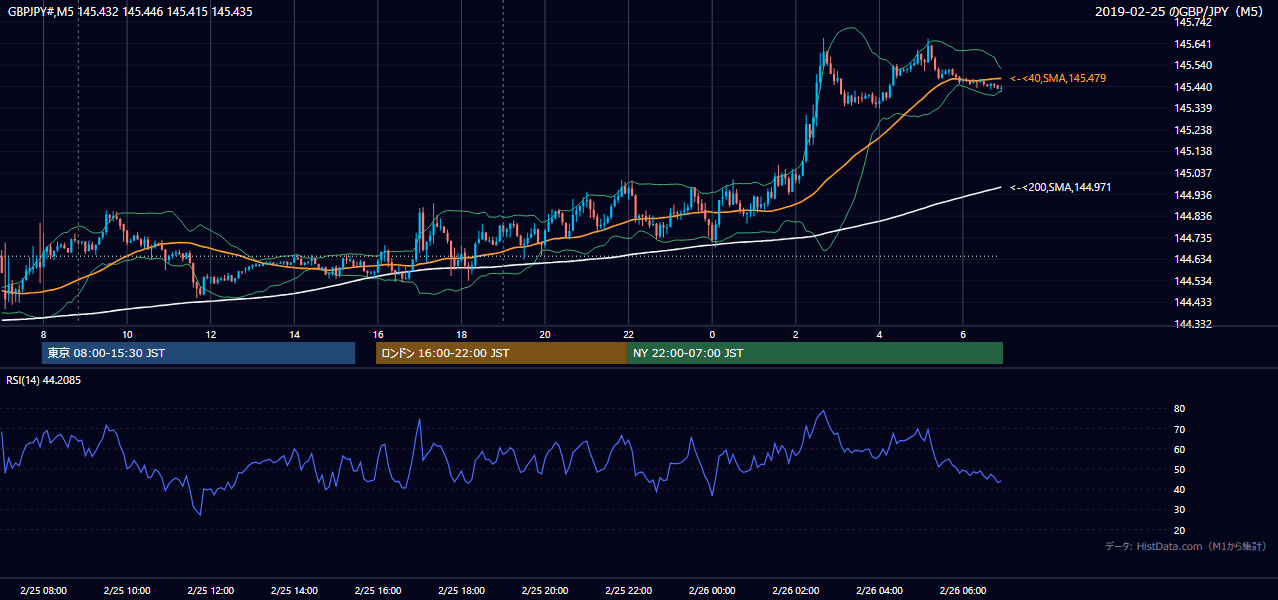Click the 2019-02-25 GBP/JPY (M5) title
The height and width of the screenshot is (600, 1278).
tap(1181, 11)
